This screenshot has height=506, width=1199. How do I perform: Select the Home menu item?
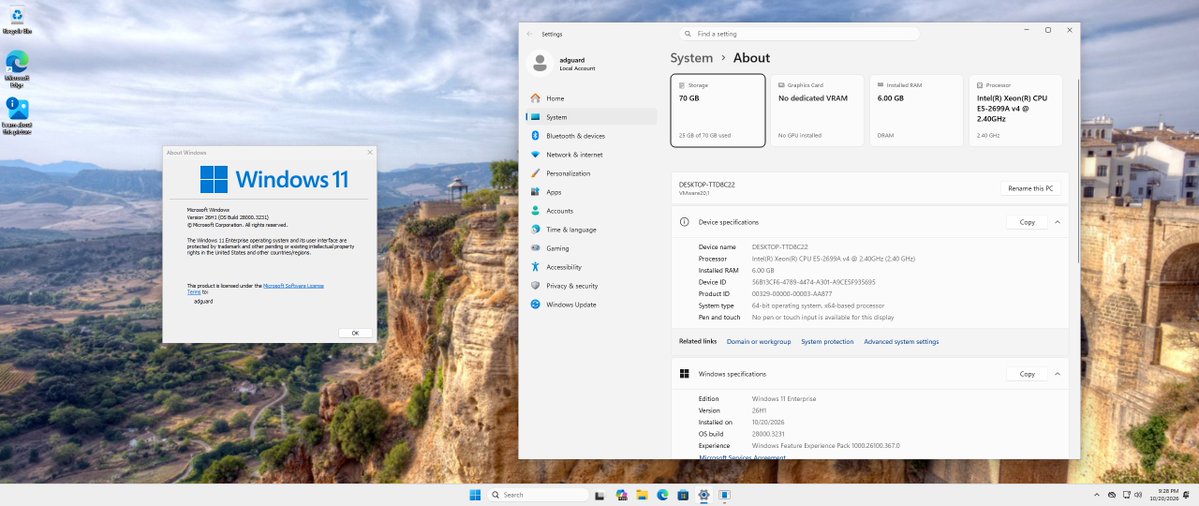tap(591, 98)
